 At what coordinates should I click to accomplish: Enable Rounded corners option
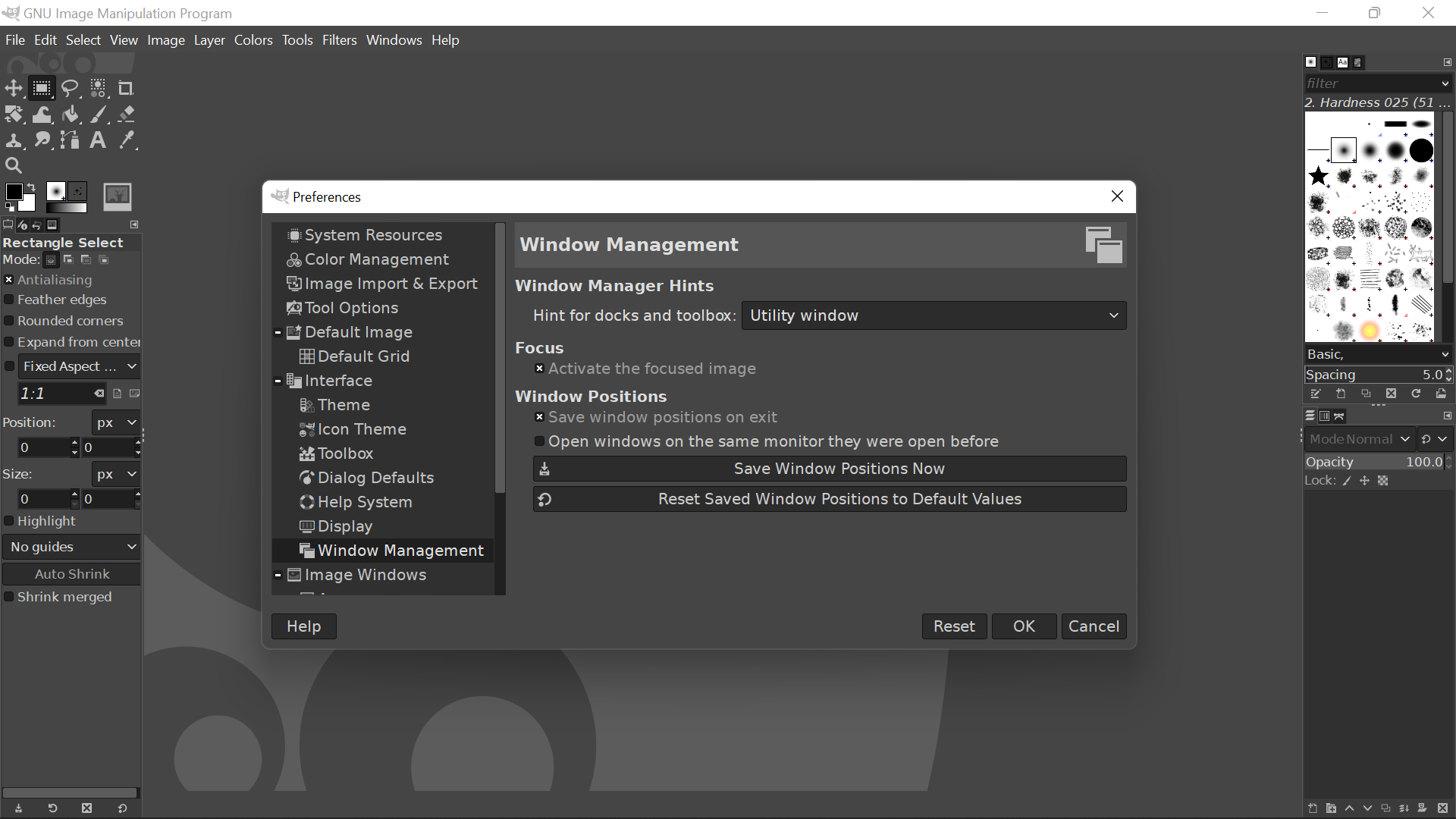[9, 321]
